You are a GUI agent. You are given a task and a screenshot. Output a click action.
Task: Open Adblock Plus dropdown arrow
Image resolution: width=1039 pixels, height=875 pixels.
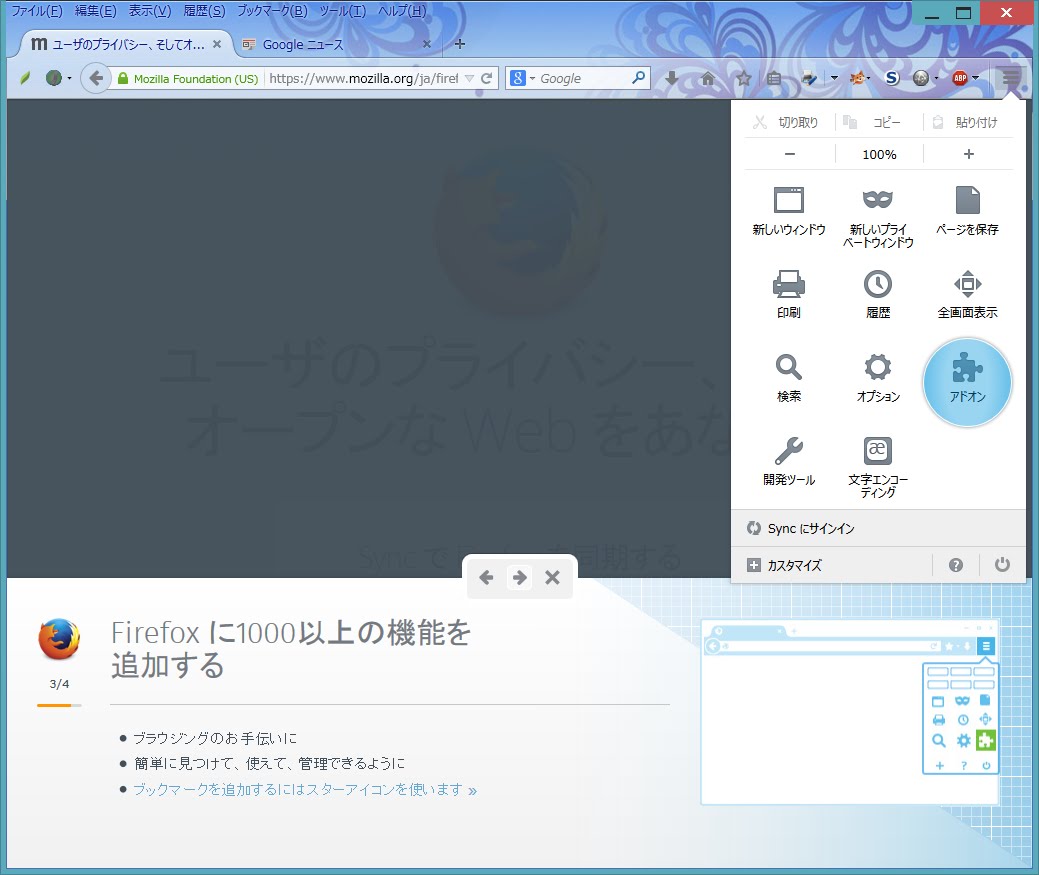[x=975, y=78]
